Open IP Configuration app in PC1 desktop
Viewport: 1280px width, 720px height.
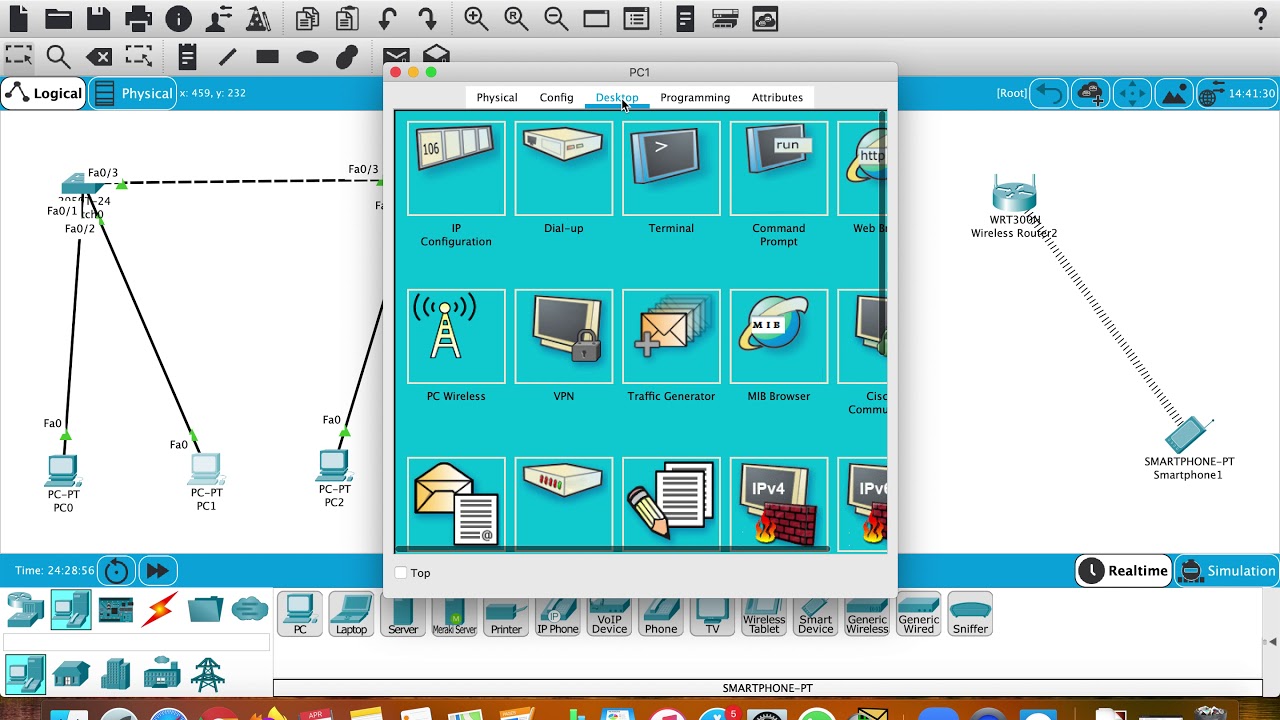(456, 168)
